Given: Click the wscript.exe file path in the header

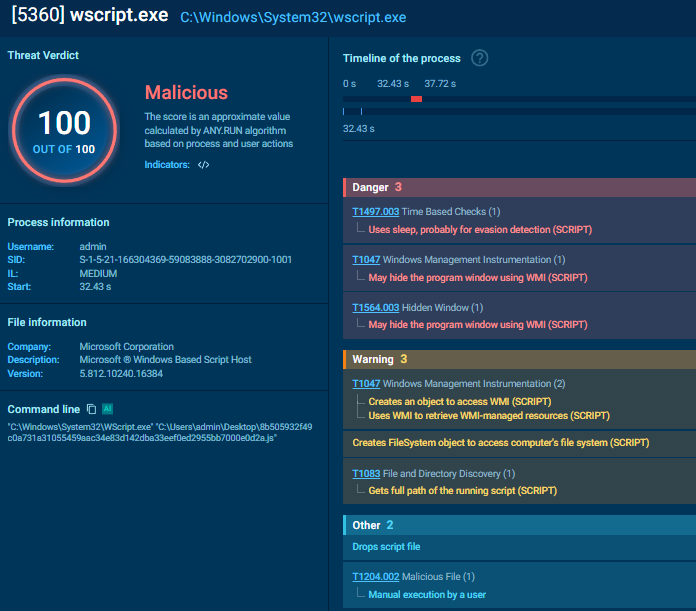Looking at the screenshot, I should pyautogui.click(x=293, y=18).
